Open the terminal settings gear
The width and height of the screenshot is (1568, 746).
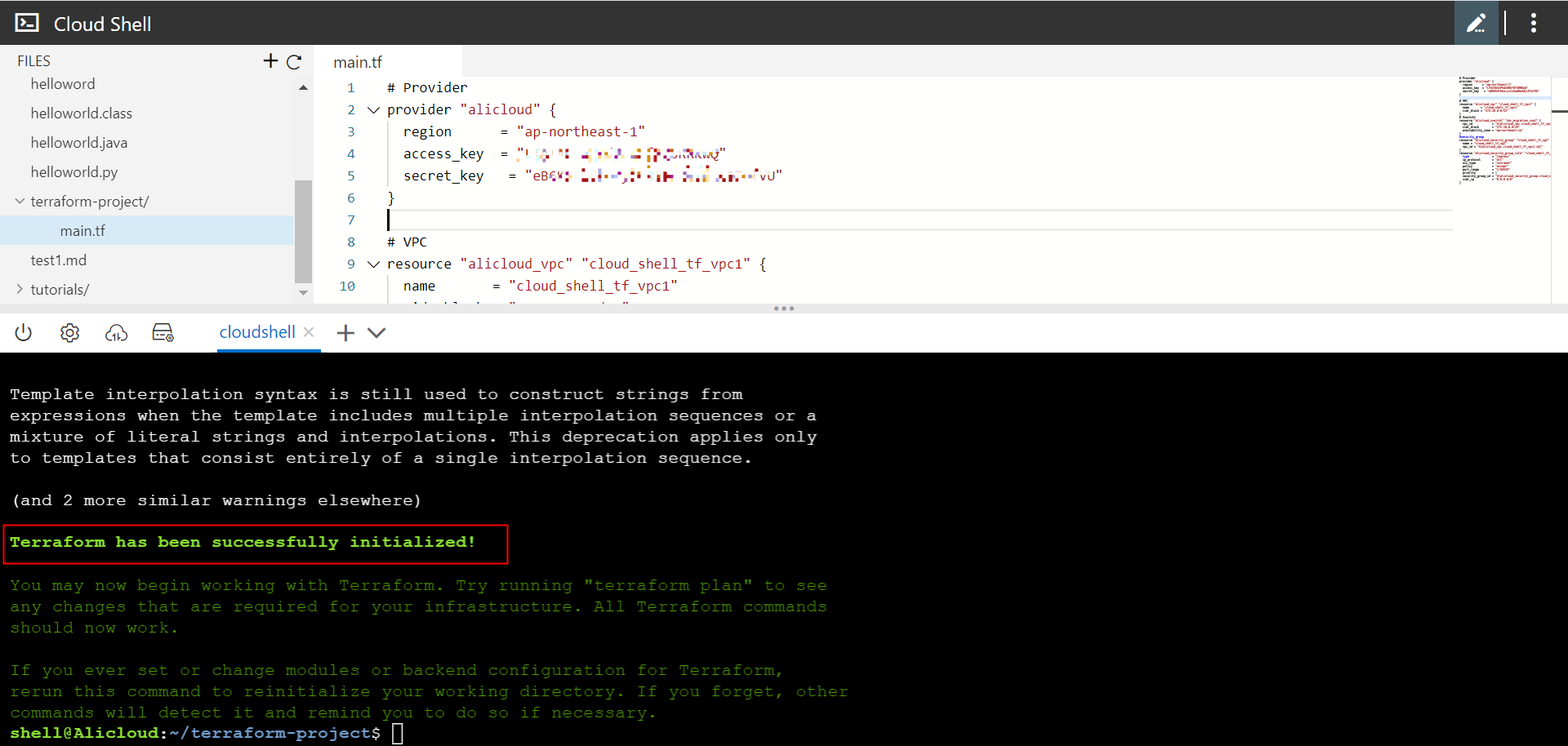click(x=69, y=332)
